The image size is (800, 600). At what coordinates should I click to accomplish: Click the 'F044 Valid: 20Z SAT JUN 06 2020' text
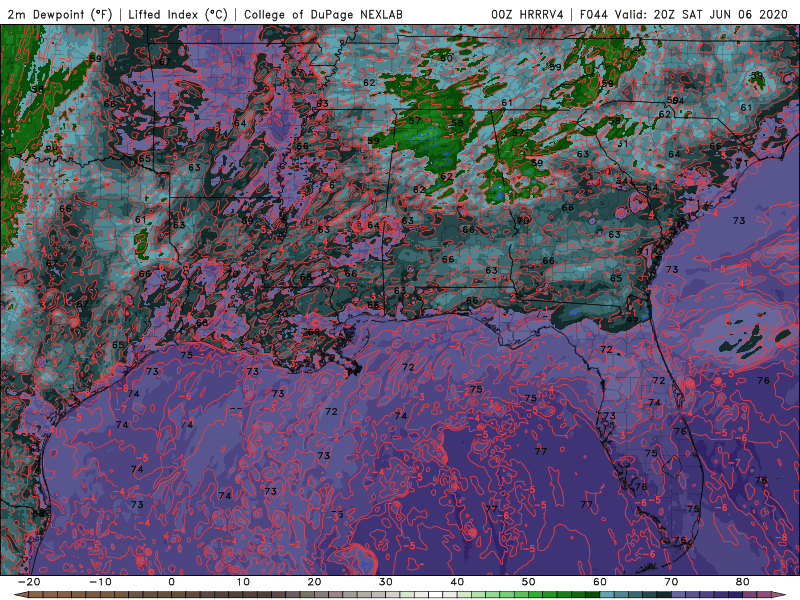[684, 14]
